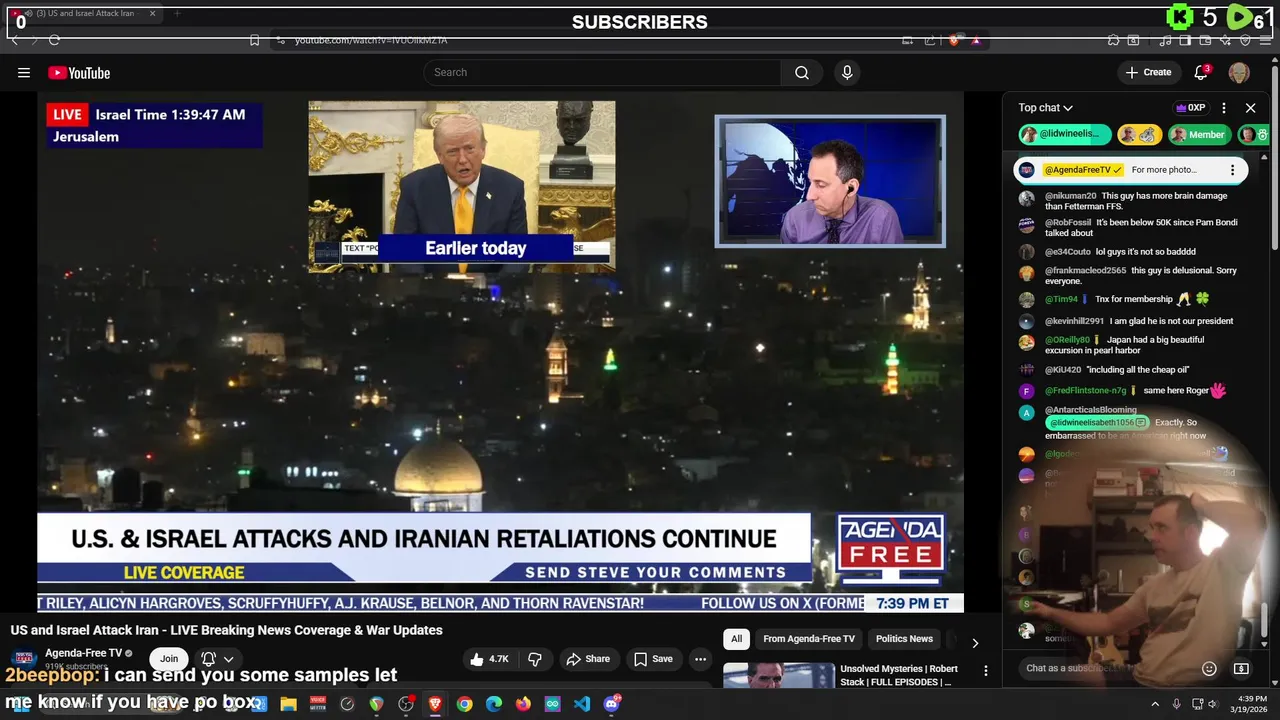Open Google Chrome from the taskbar
This screenshot has height=720, width=1280.
tap(464, 704)
